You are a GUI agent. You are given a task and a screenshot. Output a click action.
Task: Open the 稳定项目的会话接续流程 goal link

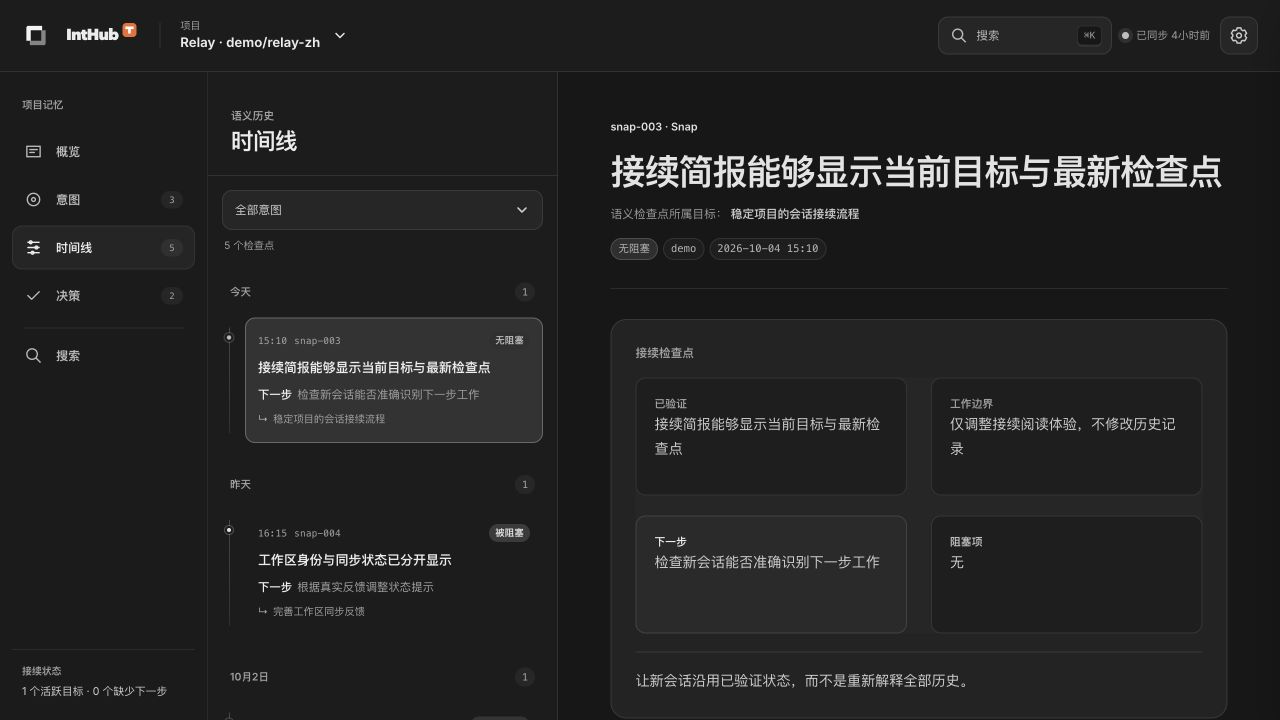click(795, 214)
